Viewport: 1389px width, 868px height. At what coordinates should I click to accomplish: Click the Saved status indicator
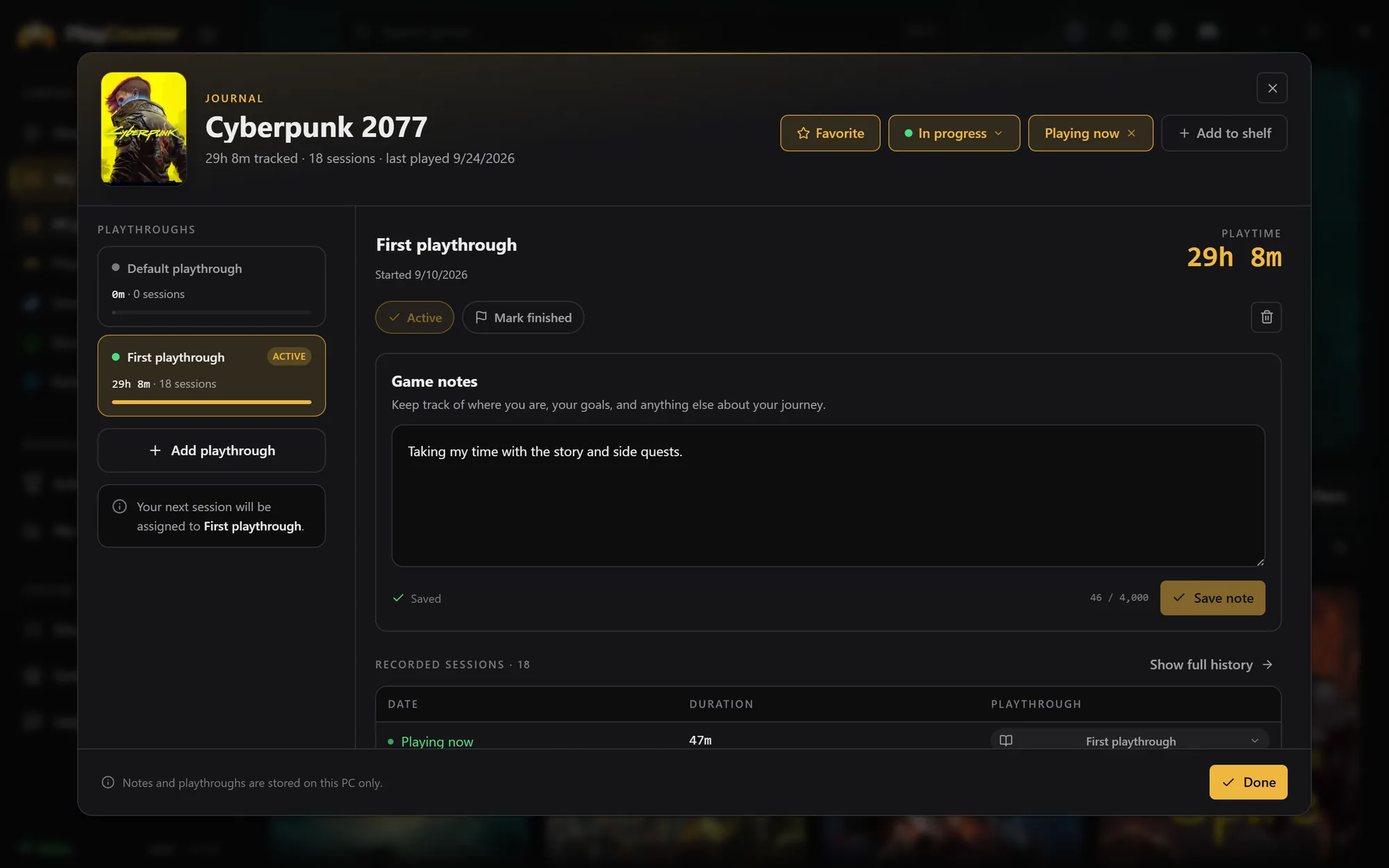coord(417,599)
